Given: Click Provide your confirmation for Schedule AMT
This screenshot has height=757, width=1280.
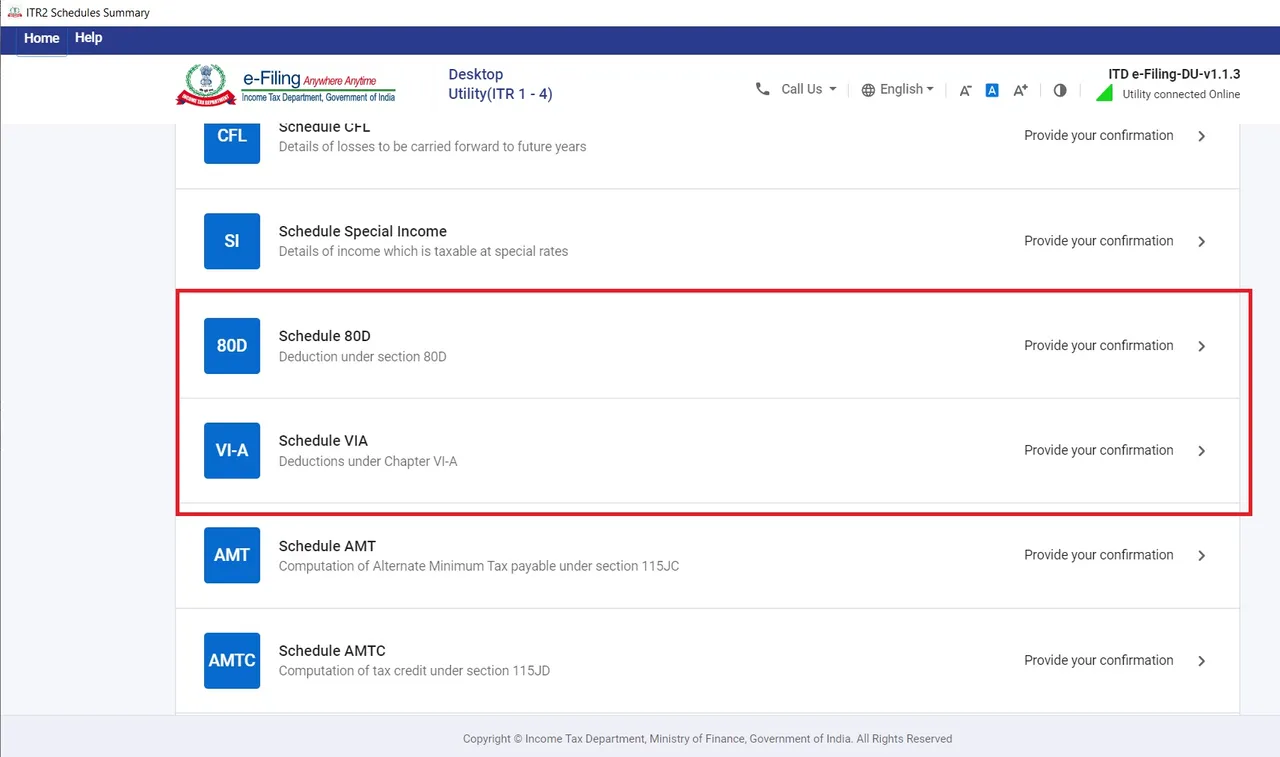Looking at the screenshot, I should pos(1099,554).
